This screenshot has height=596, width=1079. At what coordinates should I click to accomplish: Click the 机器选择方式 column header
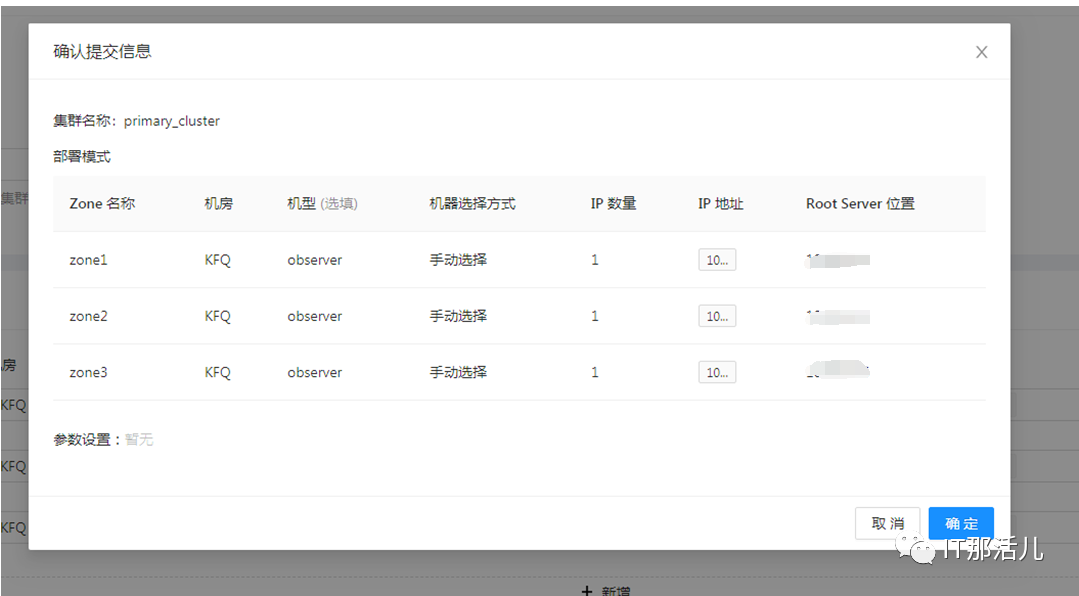click(x=472, y=204)
